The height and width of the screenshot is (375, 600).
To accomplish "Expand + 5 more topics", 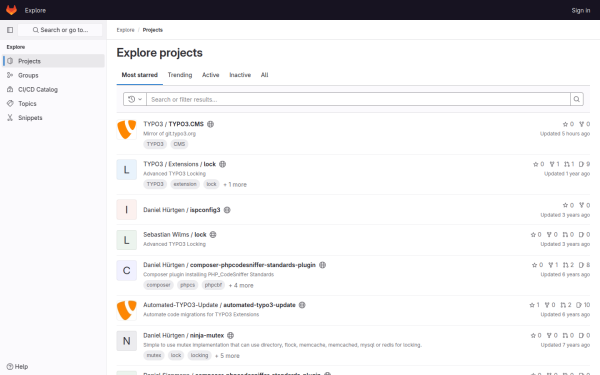I will [227, 356].
